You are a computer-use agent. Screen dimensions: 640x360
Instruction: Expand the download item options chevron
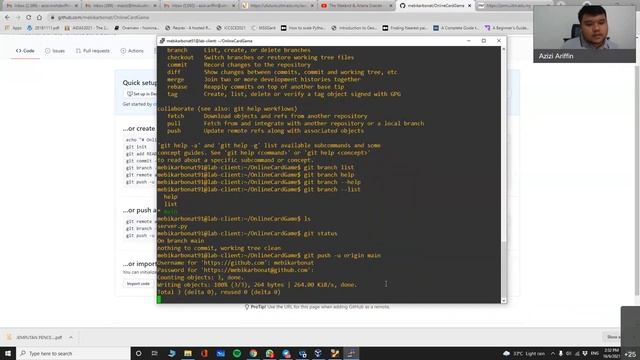[71, 338]
